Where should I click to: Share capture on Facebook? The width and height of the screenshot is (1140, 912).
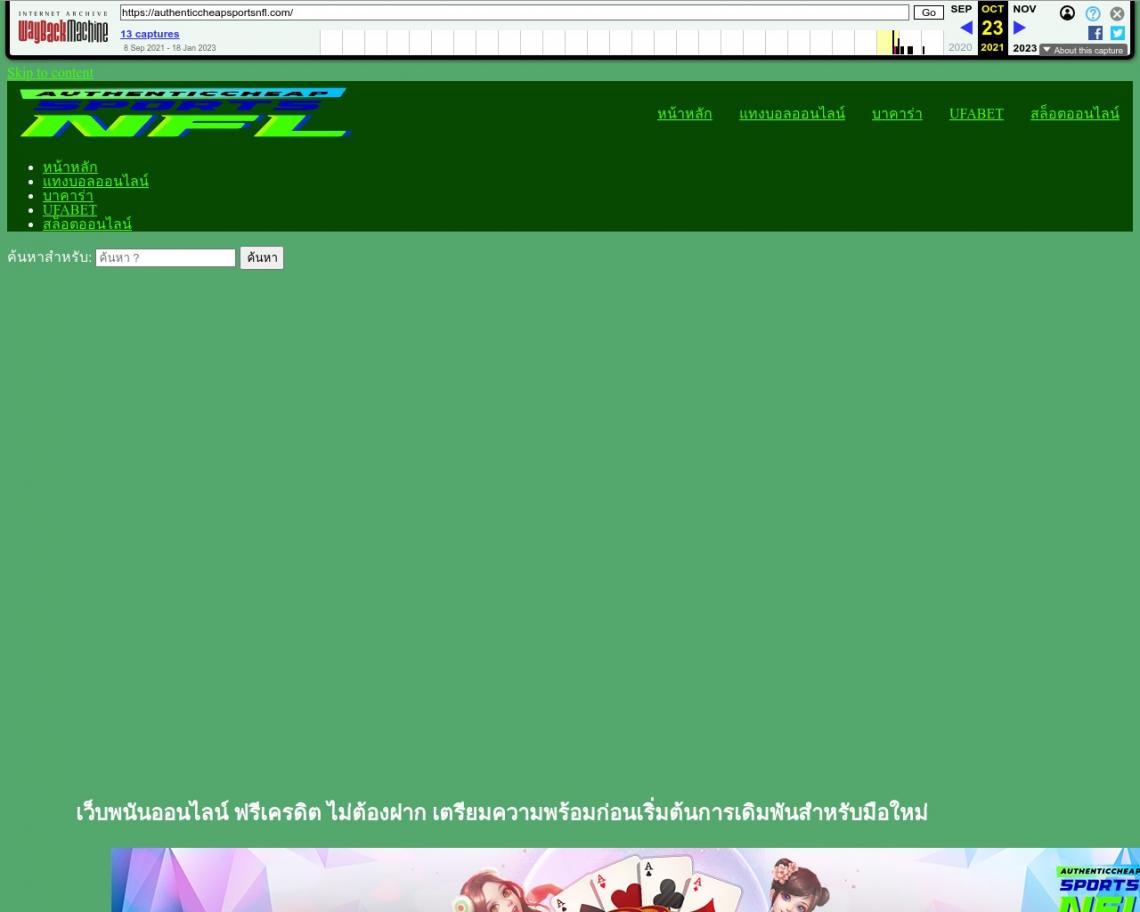point(1095,33)
